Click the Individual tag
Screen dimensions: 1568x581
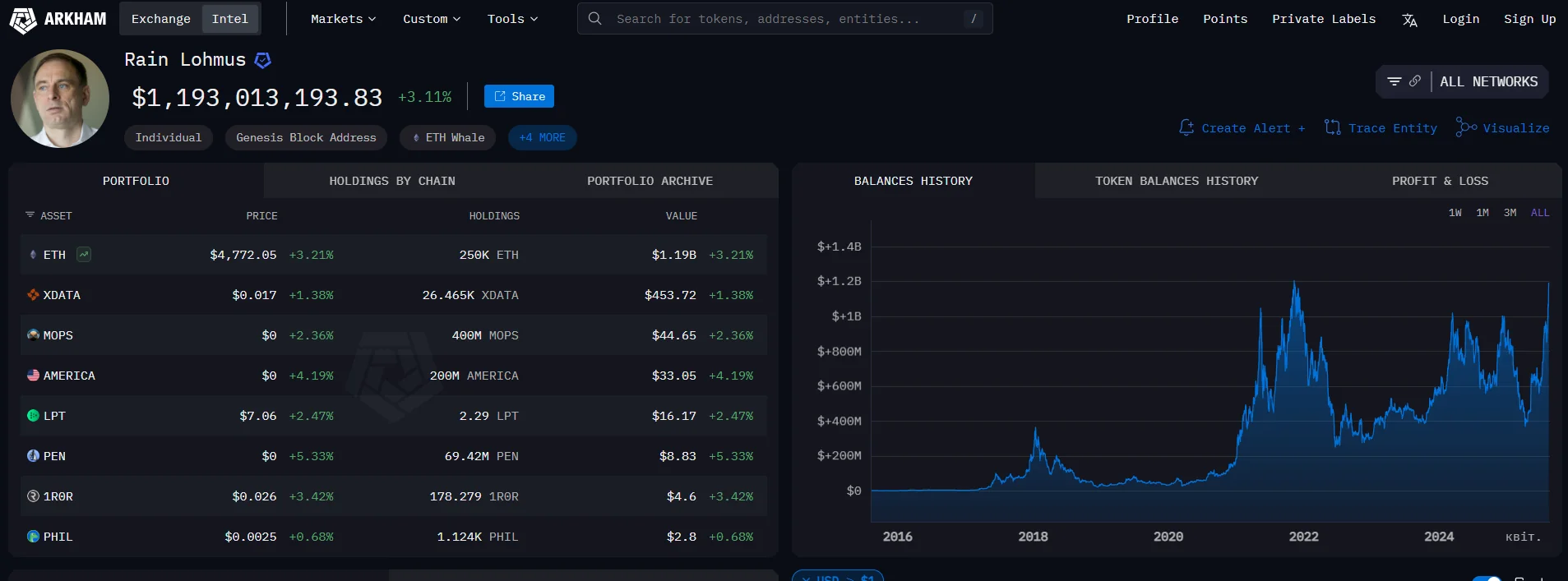coord(168,138)
